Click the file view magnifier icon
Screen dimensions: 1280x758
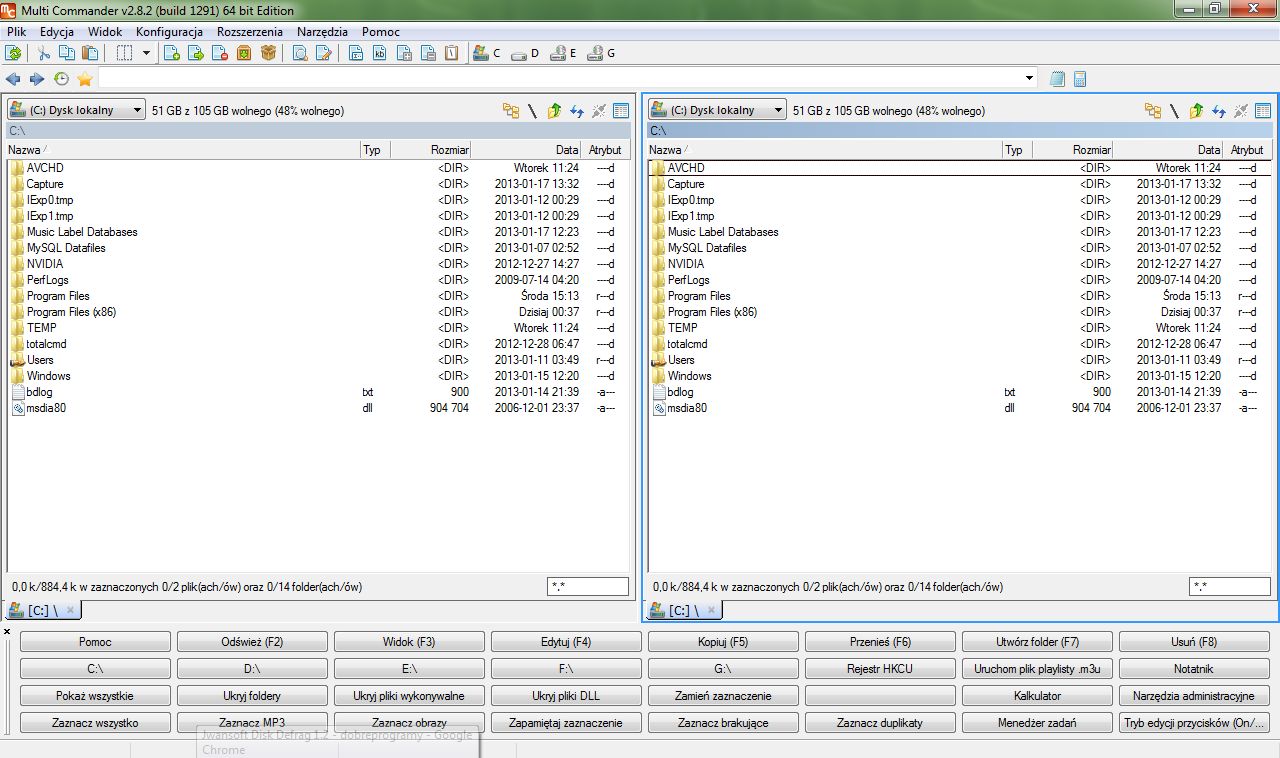coord(300,53)
